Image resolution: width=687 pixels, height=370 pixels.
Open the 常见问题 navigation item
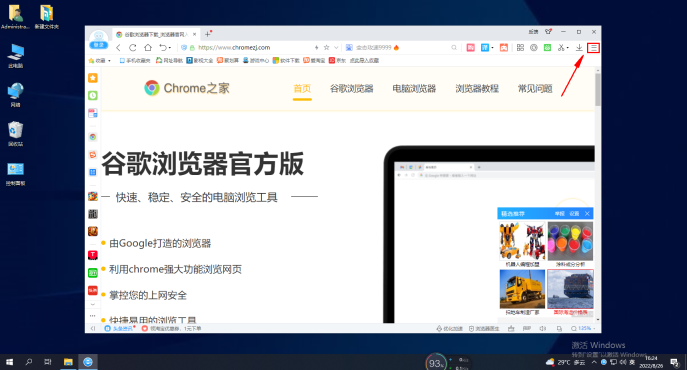[535, 89]
